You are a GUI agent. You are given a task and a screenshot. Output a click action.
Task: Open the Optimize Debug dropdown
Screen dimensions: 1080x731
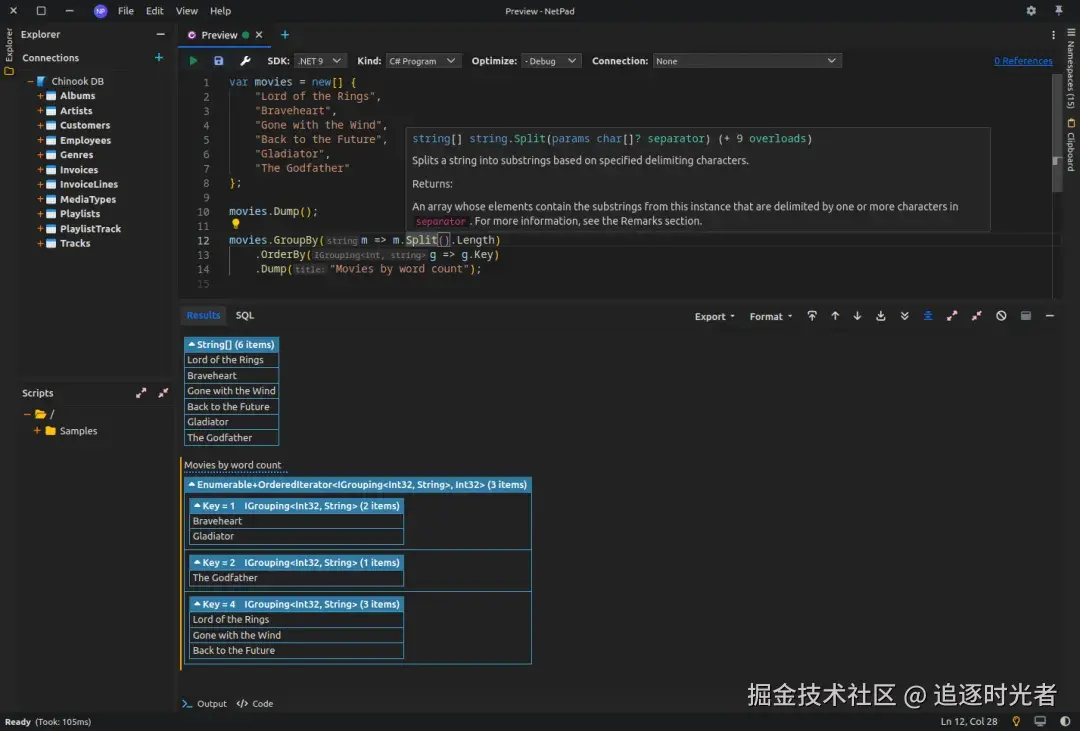551,61
